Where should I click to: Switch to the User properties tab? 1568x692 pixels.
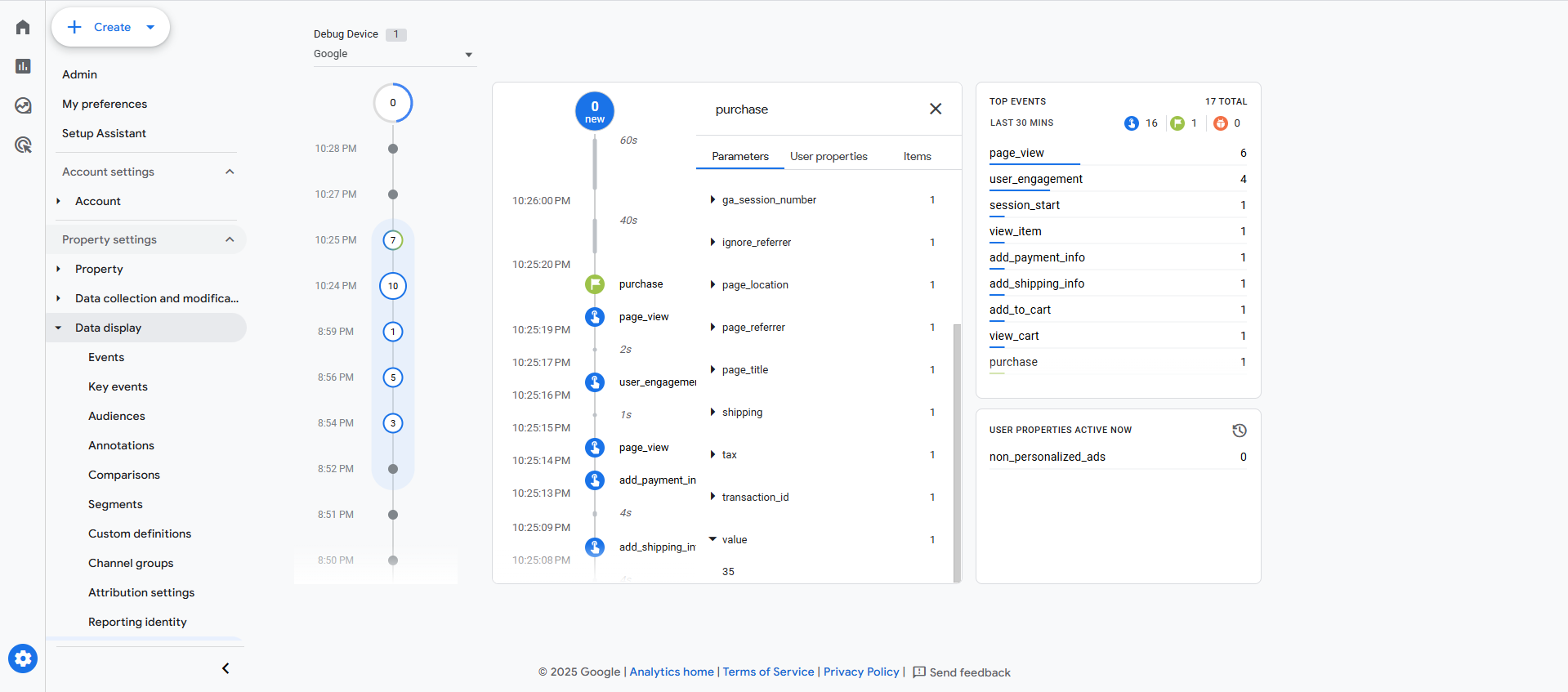pos(829,156)
